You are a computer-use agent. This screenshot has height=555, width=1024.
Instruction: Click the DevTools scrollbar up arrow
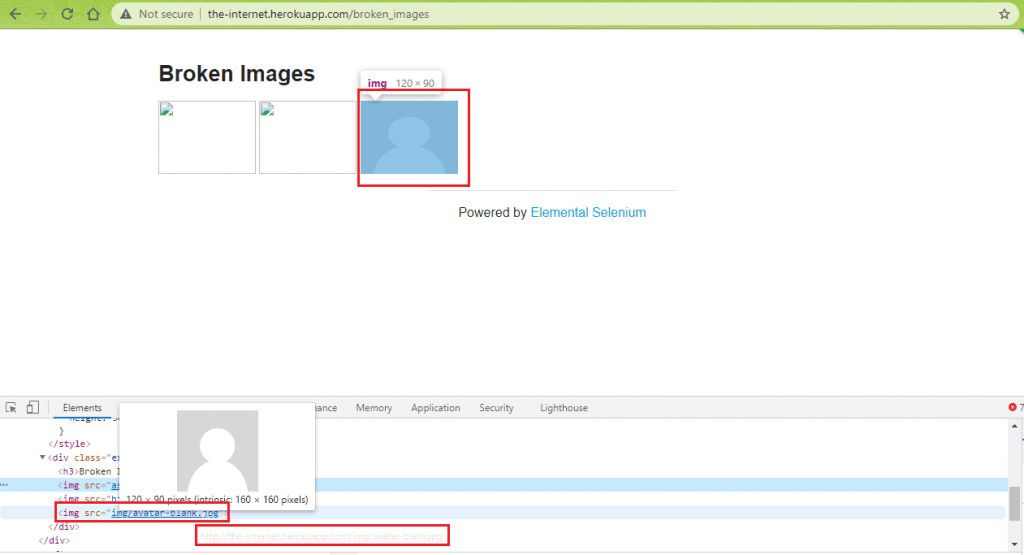point(1014,426)
